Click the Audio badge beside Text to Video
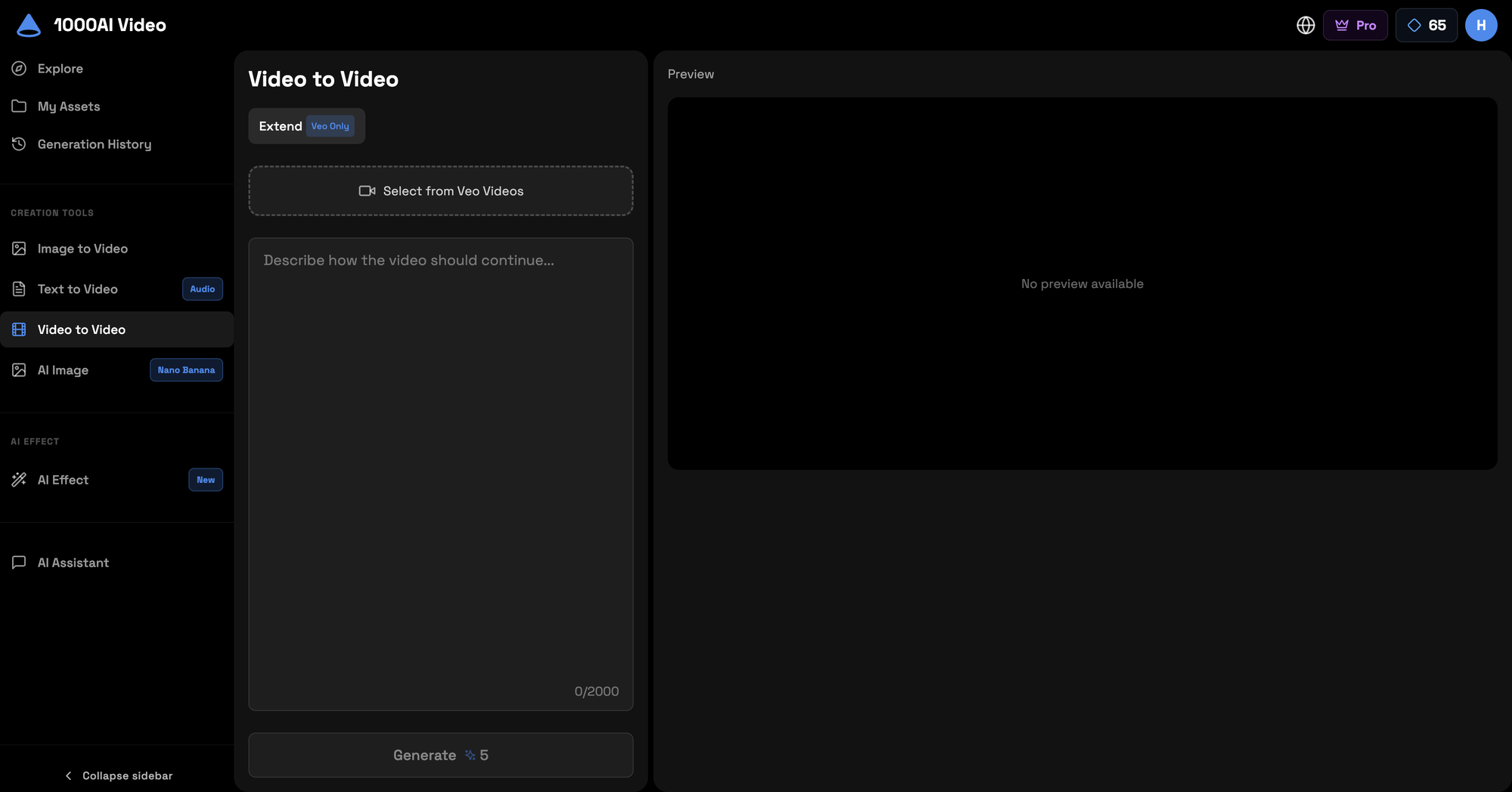Image resolution: width=1512 pixels, height=792 pixels. pos(203,289)
